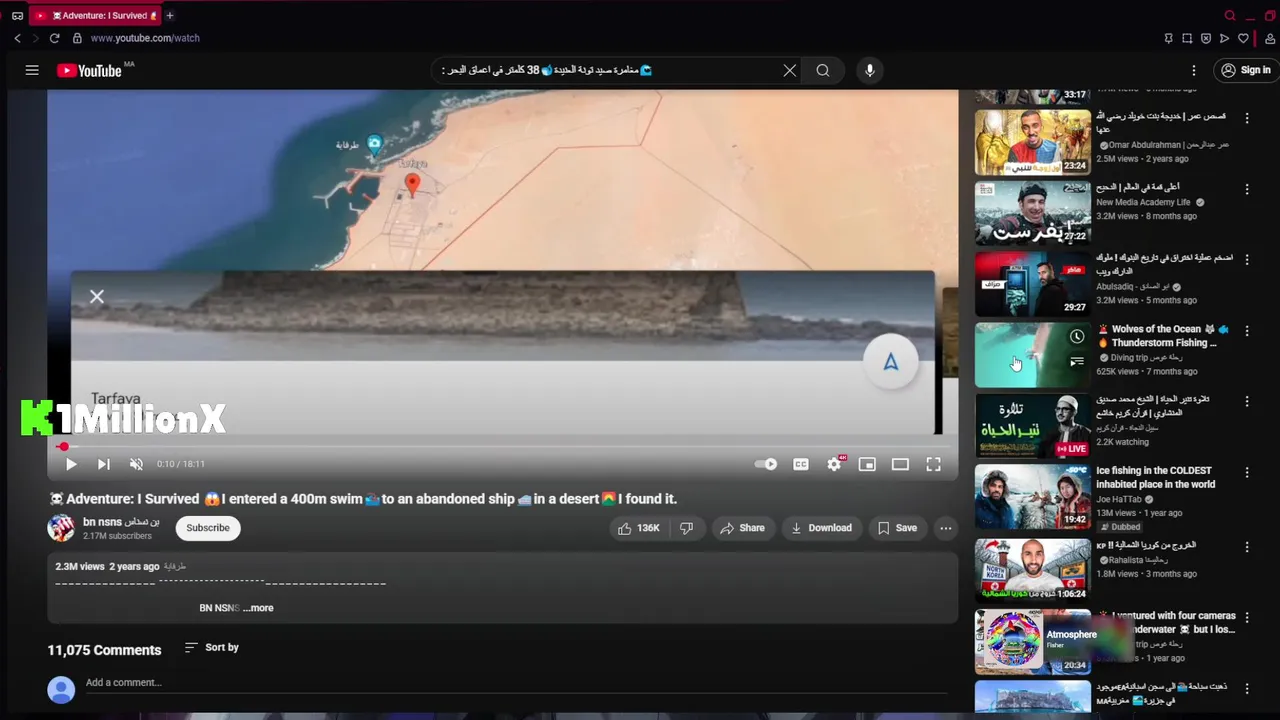The height and width of the screenshot is (720, 1280).
Task: Download the video
Action: (x=821, y=528)
